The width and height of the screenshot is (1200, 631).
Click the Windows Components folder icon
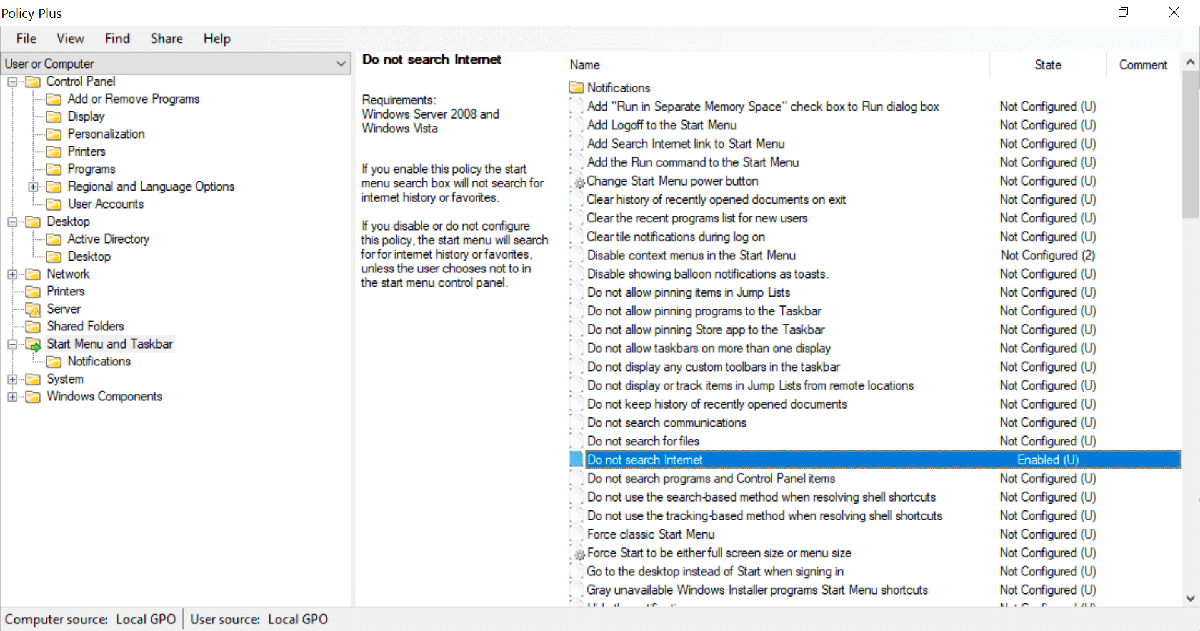click(x=32, y=397)
